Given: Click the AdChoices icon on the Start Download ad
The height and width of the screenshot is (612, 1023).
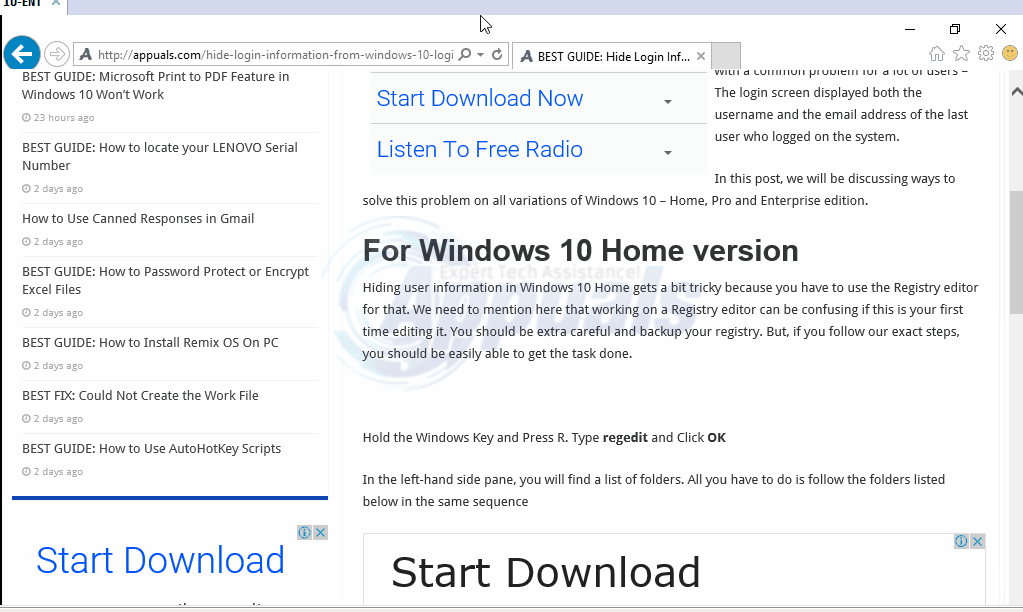Looking at the screenshot, I should (305, 532).
